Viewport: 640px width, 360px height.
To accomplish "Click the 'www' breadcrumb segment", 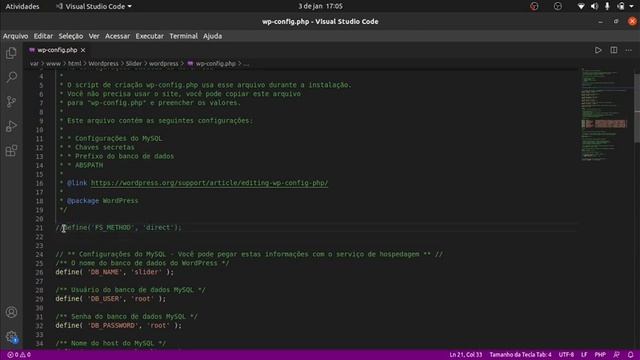I will tap(53, 64).
